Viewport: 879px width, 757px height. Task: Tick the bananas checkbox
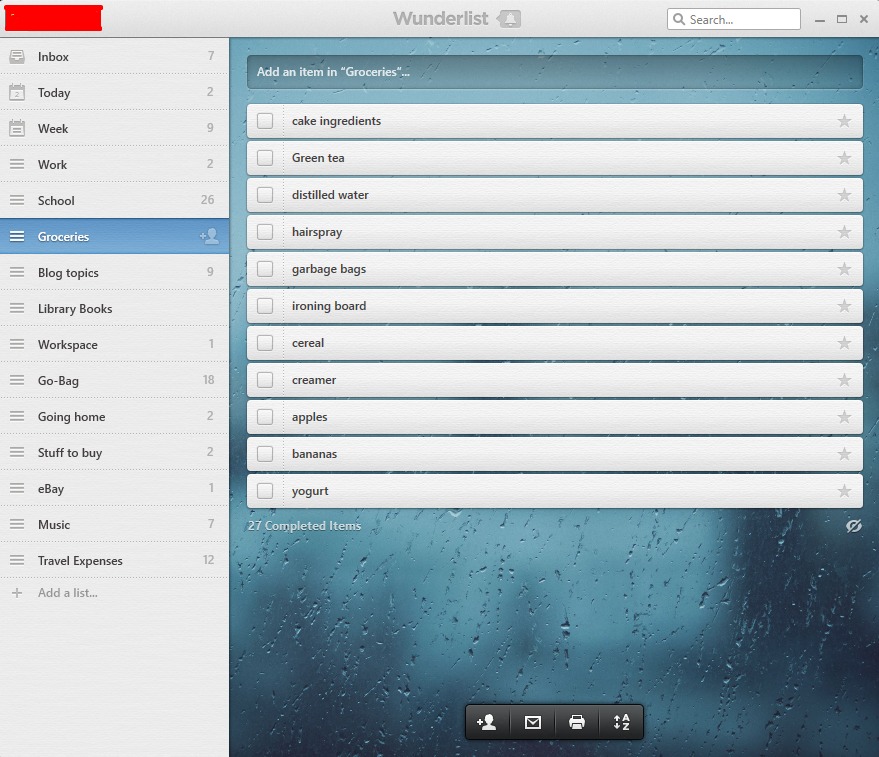(x=265, y=454)
